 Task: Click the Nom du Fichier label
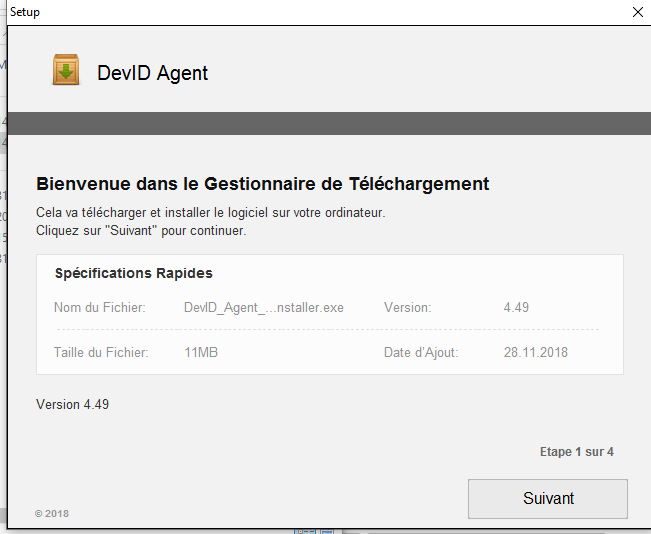click(x=99, y=308)
